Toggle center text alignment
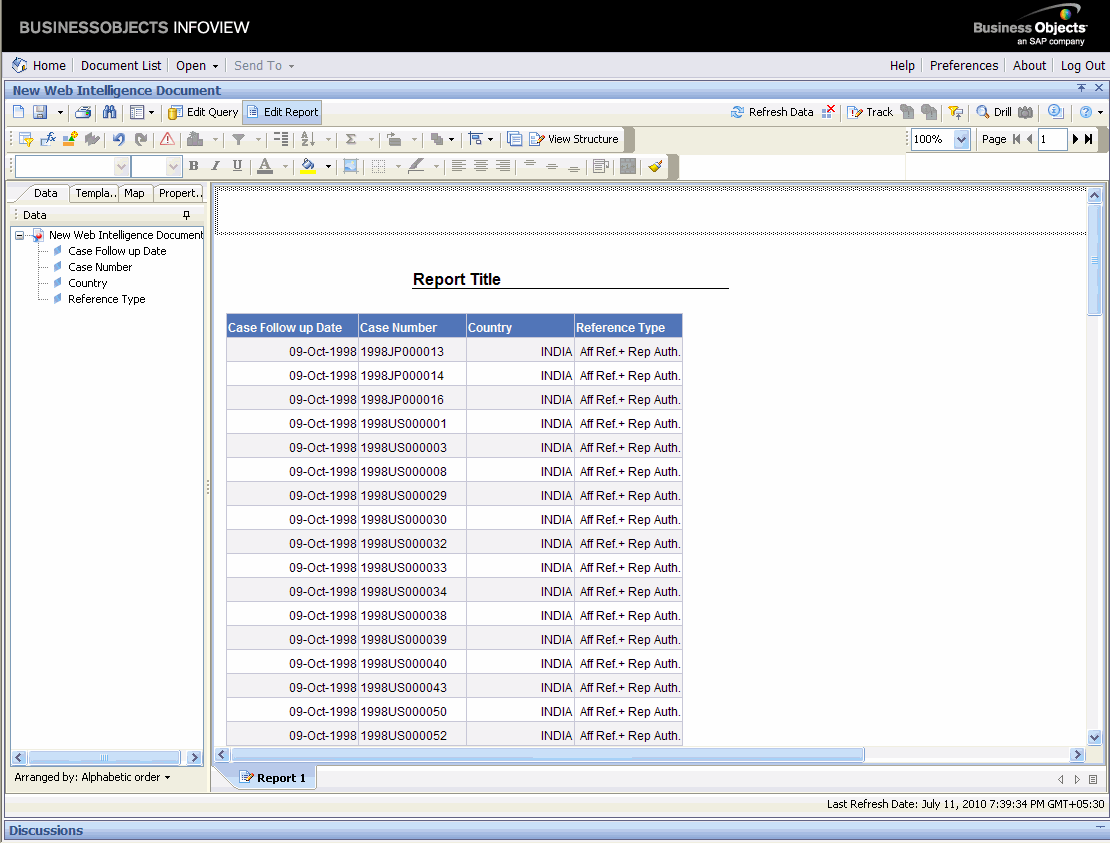This screenshot has width=1110, height=844. tap(481, 166)
